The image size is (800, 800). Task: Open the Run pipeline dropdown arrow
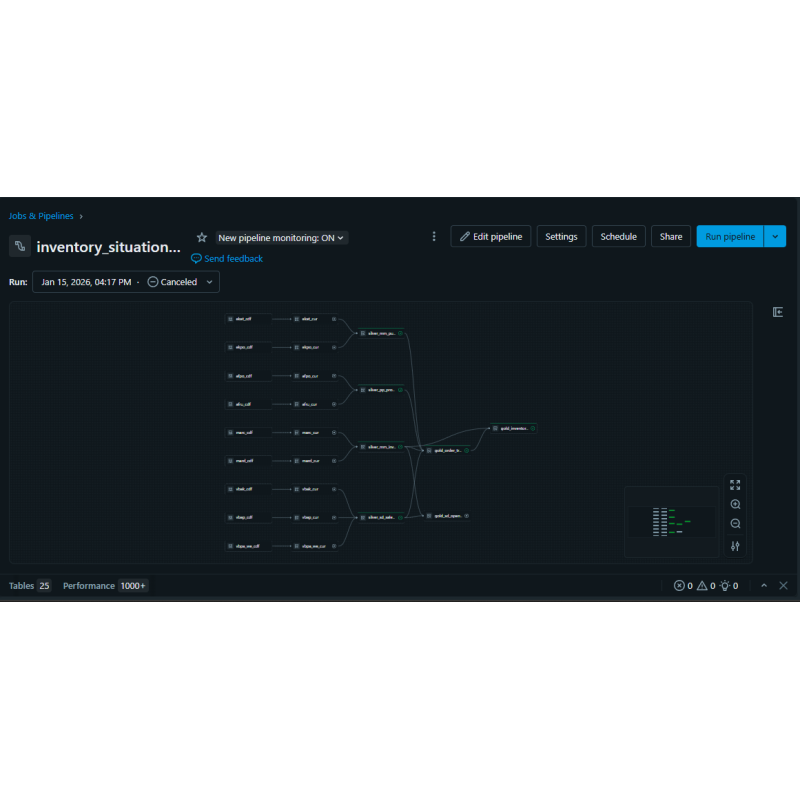point(773,236)
